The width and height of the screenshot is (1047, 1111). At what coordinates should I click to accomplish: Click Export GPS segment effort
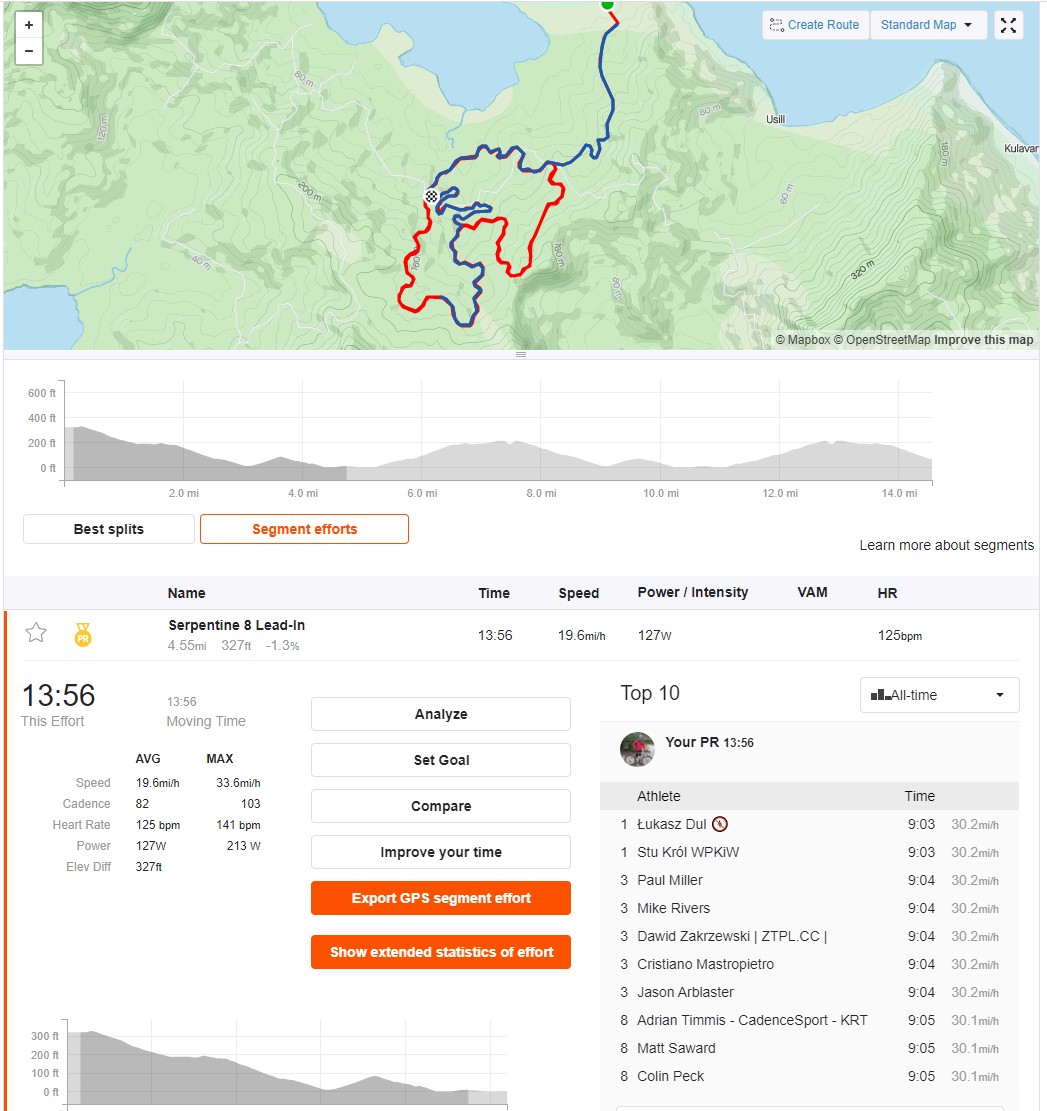pos(441,898)
